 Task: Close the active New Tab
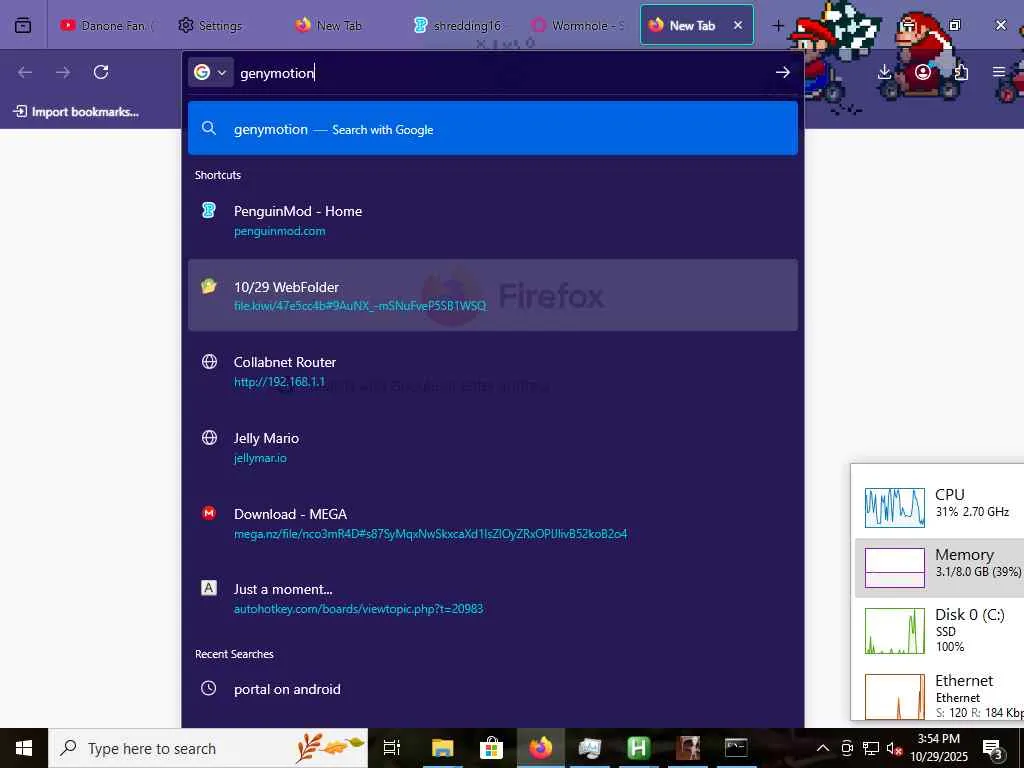pos(738,25)
